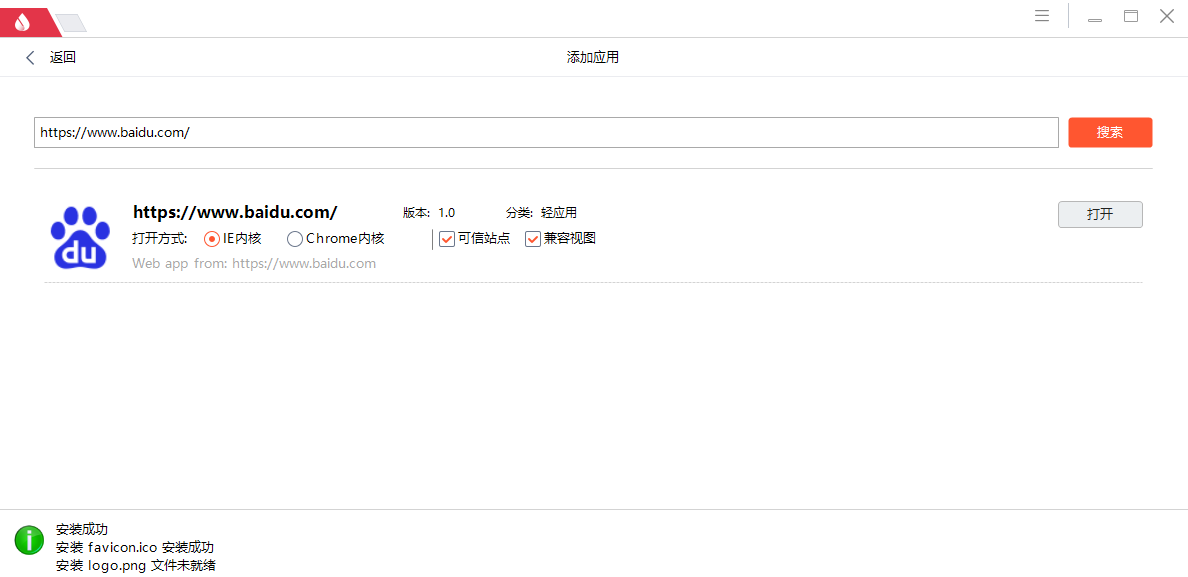Viewport: 1188px width, 577px height.
Task: Click the https://www.baidu.com/ heading link
Action: point(235,211)
